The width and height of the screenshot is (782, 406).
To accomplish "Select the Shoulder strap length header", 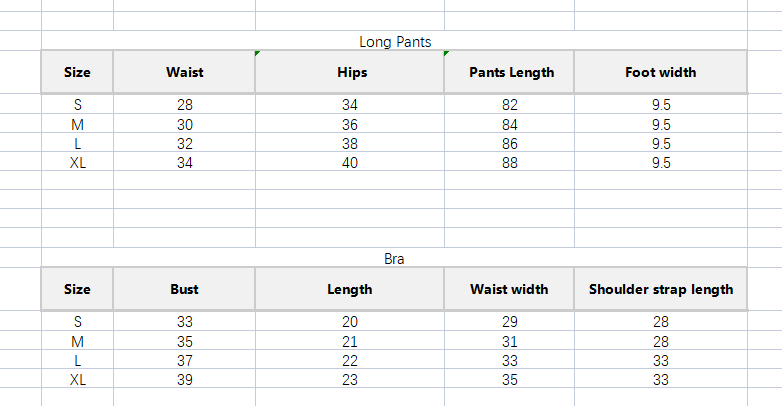I will (660, 289).
